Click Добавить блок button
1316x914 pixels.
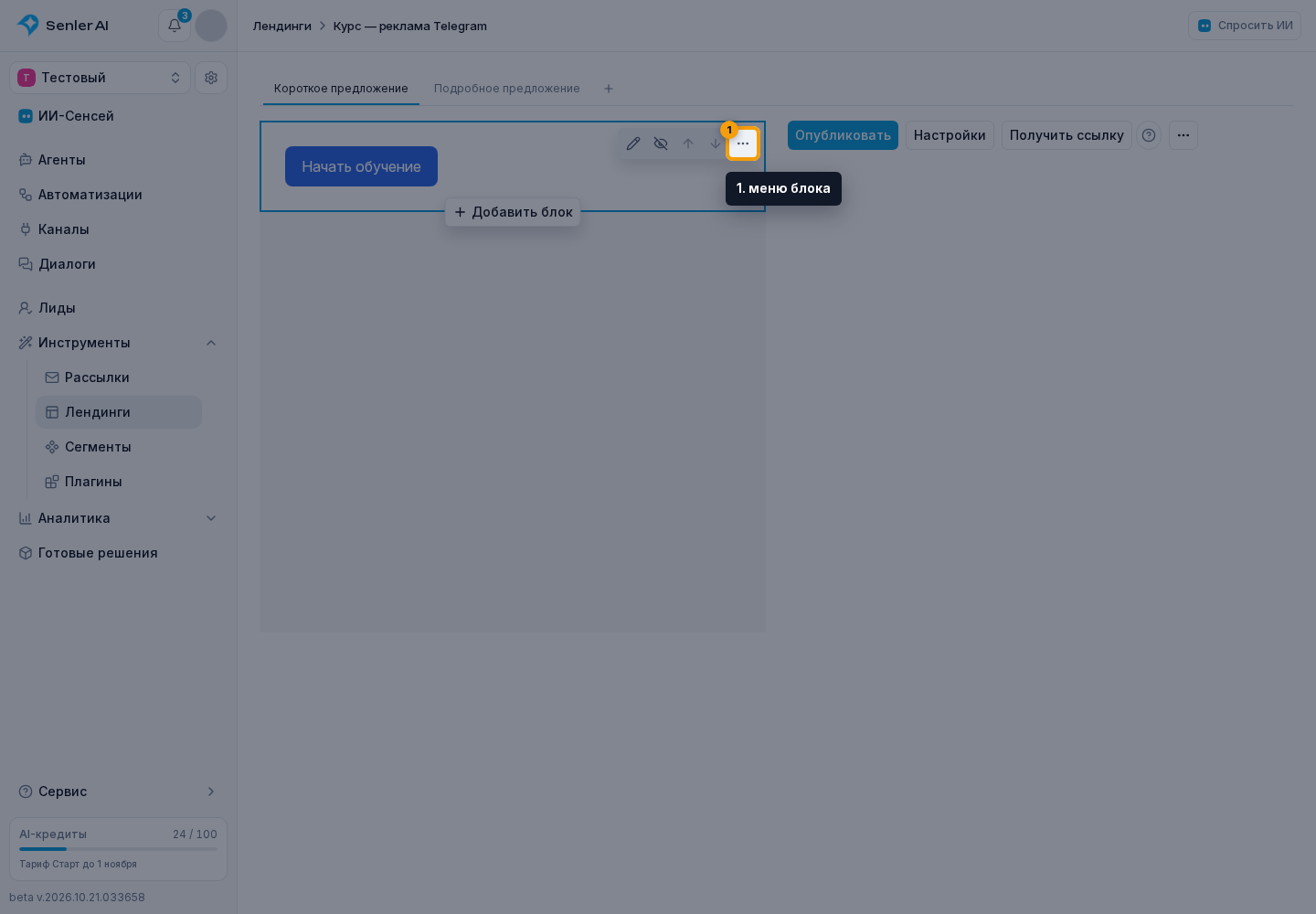point(513,212)
